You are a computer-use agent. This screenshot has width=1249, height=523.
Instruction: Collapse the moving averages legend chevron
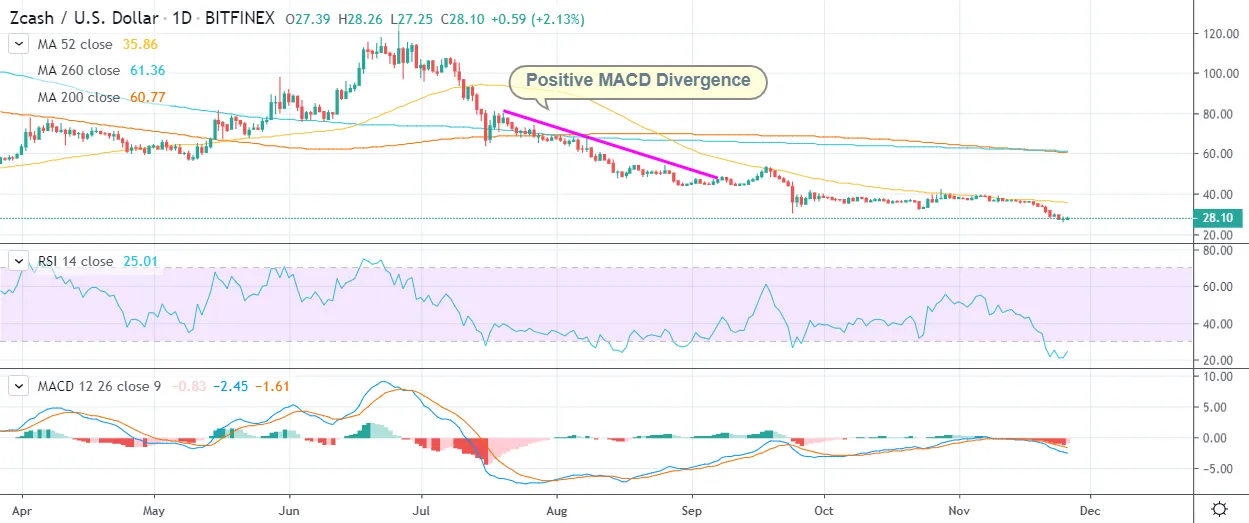click(x=18, y=45)
